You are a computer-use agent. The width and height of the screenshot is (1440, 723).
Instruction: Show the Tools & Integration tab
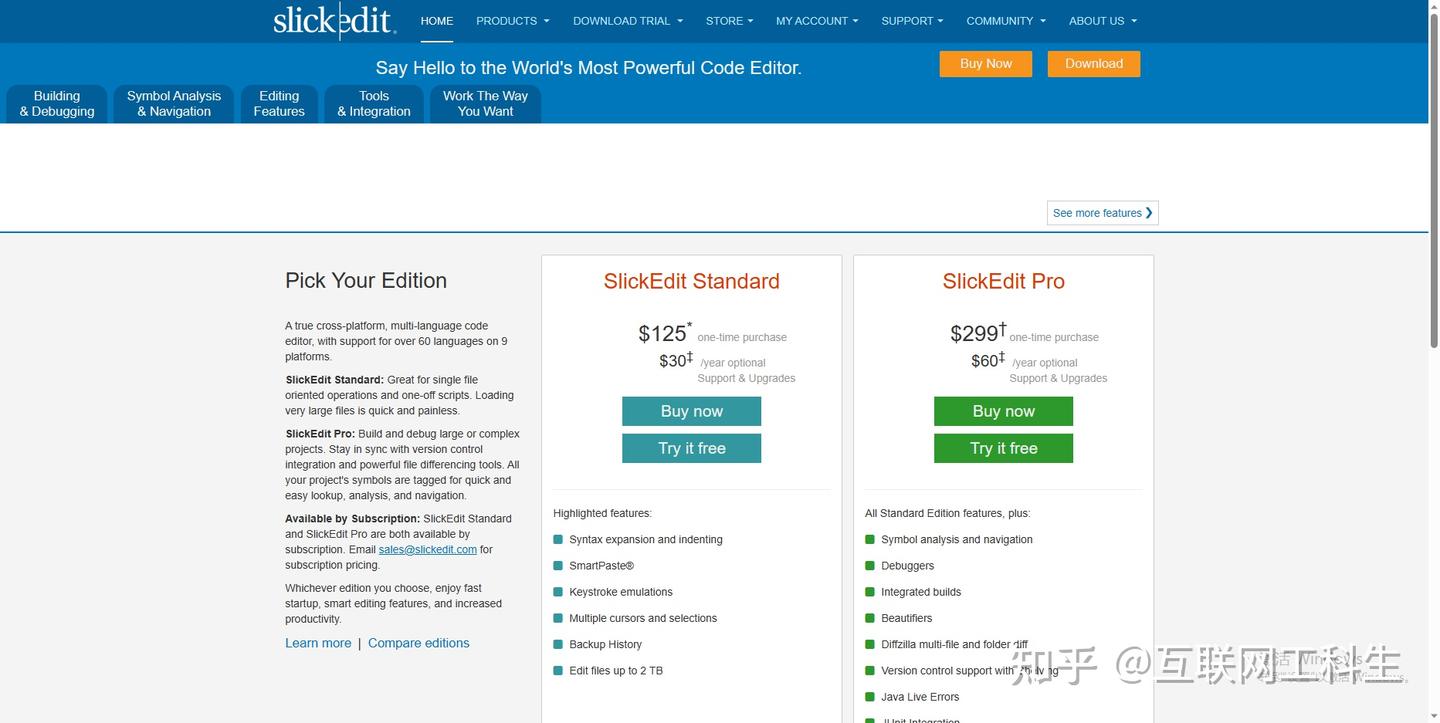coord(374,104)
